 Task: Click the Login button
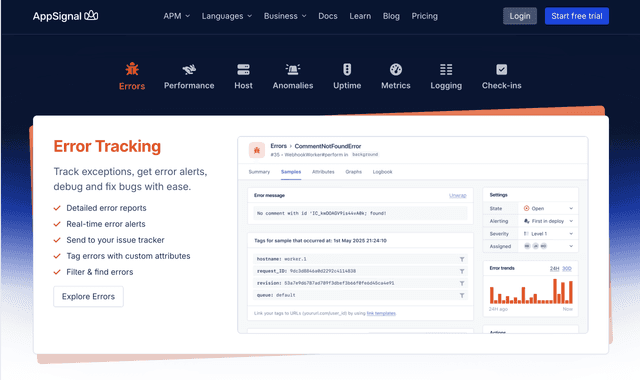click(520, 16)
